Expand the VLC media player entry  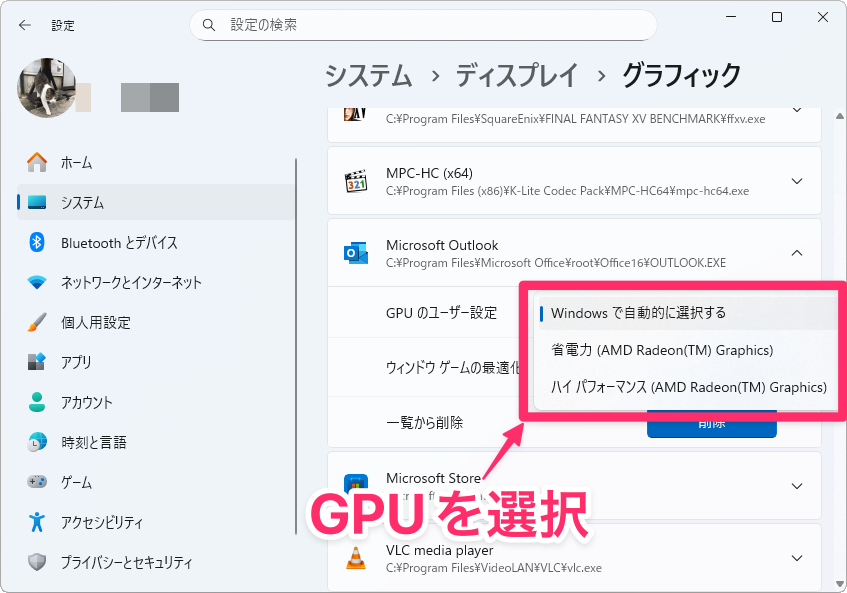[x=797, y=558]
